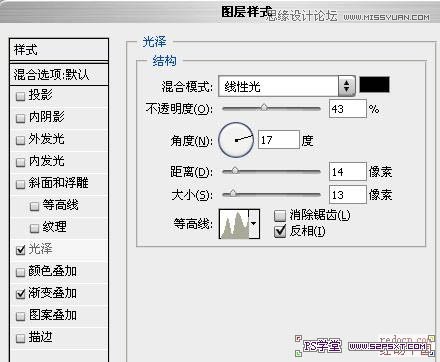Click the angle dial control

coord(236,140)
